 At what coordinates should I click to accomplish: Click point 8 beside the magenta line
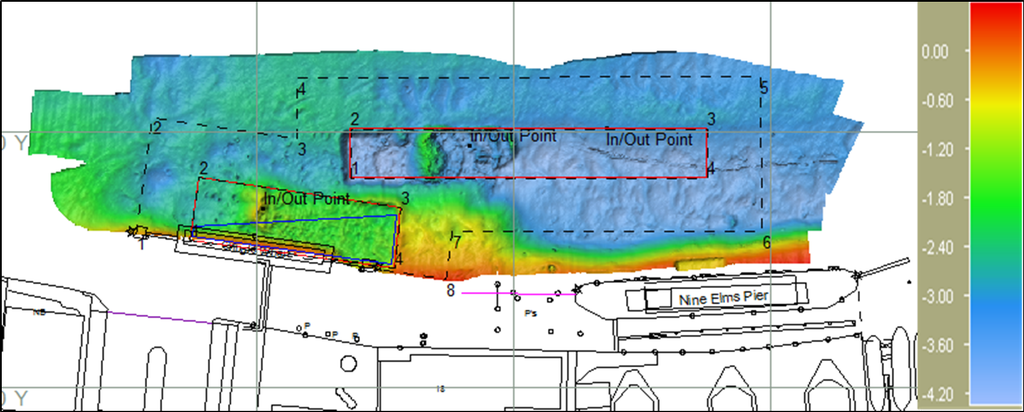click(x=451, y=290)
